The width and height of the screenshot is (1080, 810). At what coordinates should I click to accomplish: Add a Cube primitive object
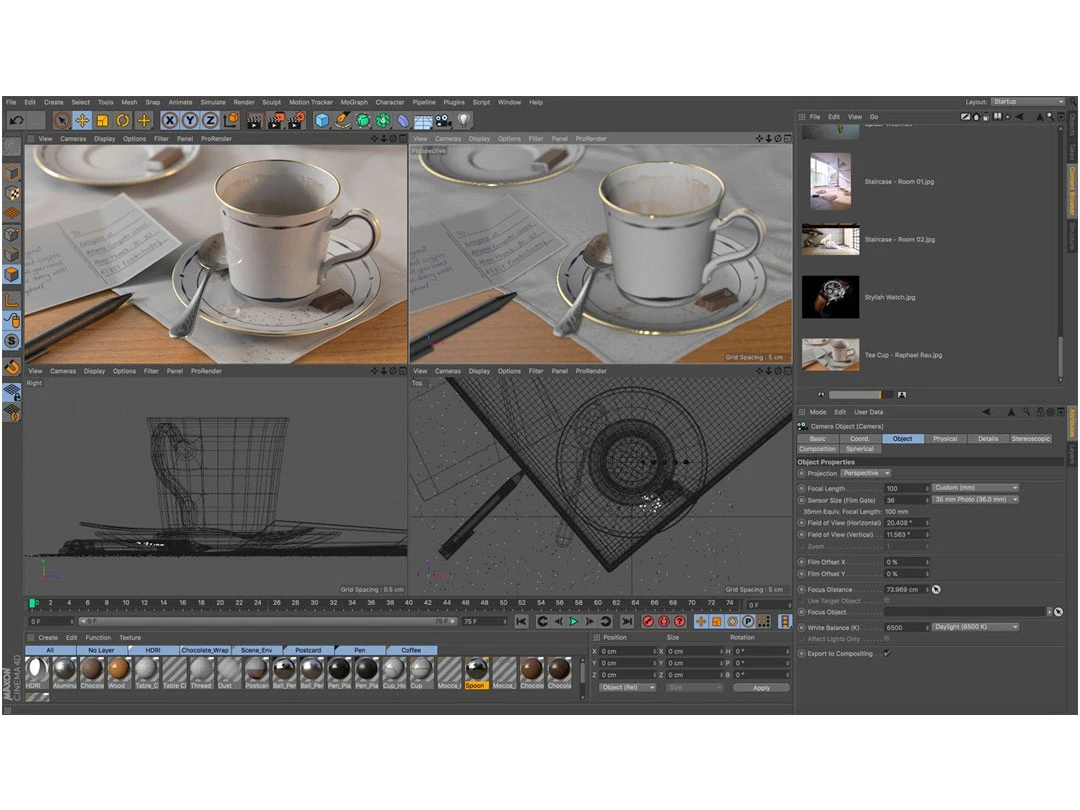click(322, 121)
